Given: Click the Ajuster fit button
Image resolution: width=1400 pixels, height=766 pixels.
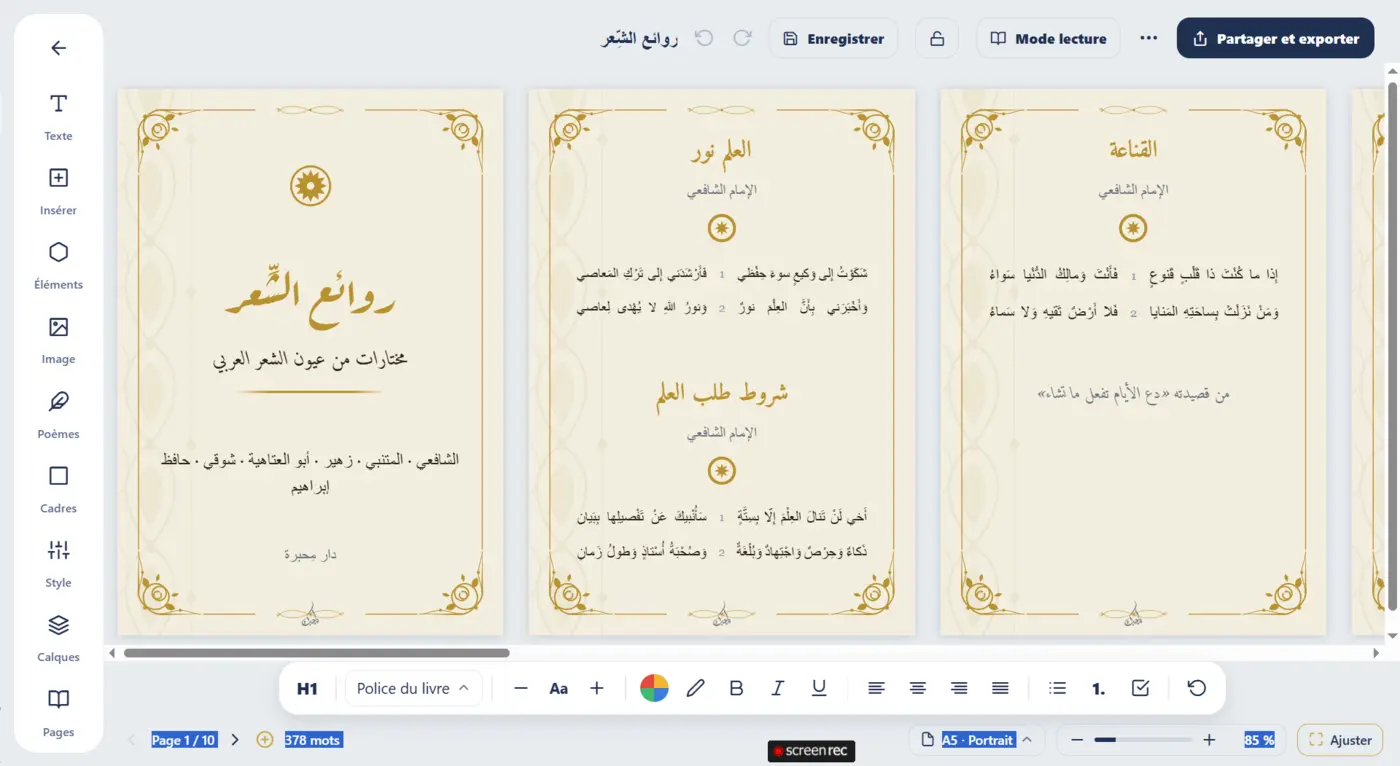Looking at the screenshot, I should tap(1340, 740).
